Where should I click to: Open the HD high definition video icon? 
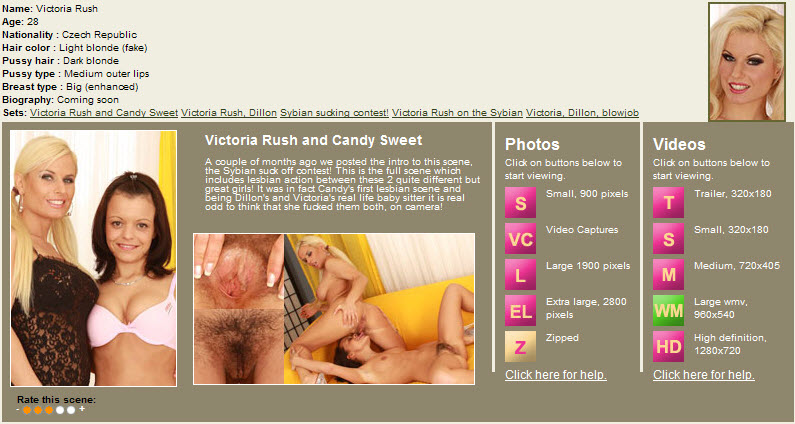click(668, 346)
